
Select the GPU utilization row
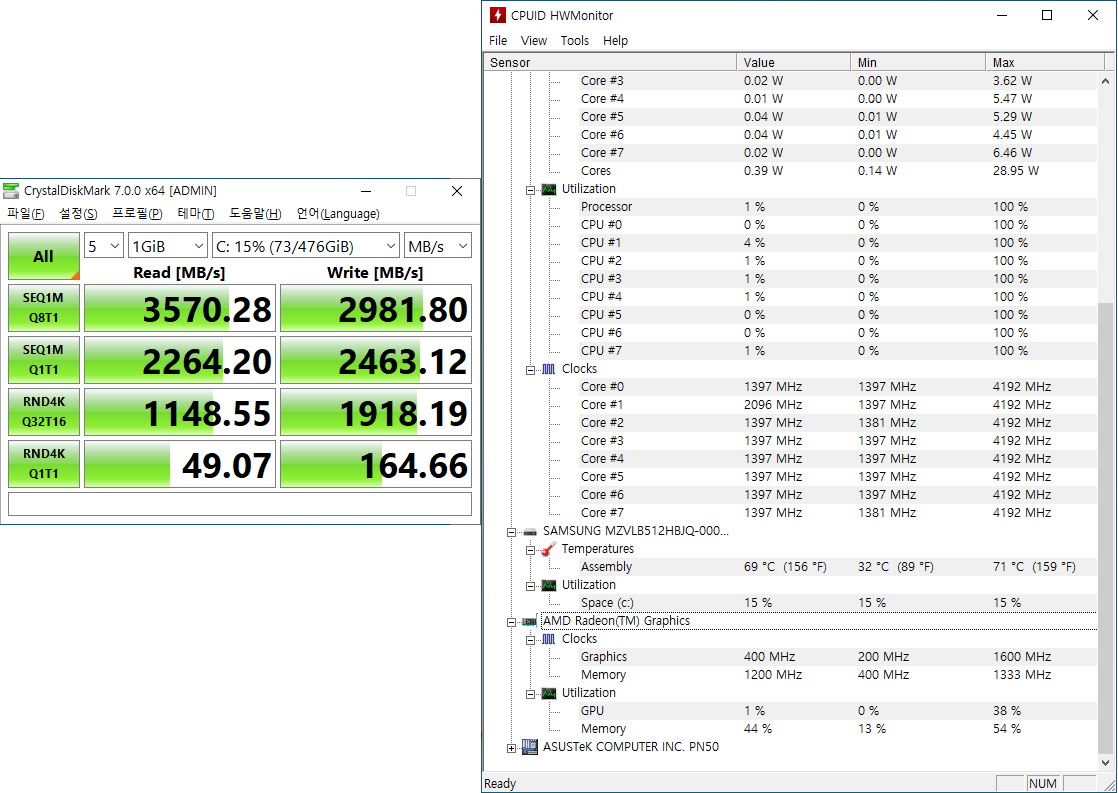click(837, 711)
